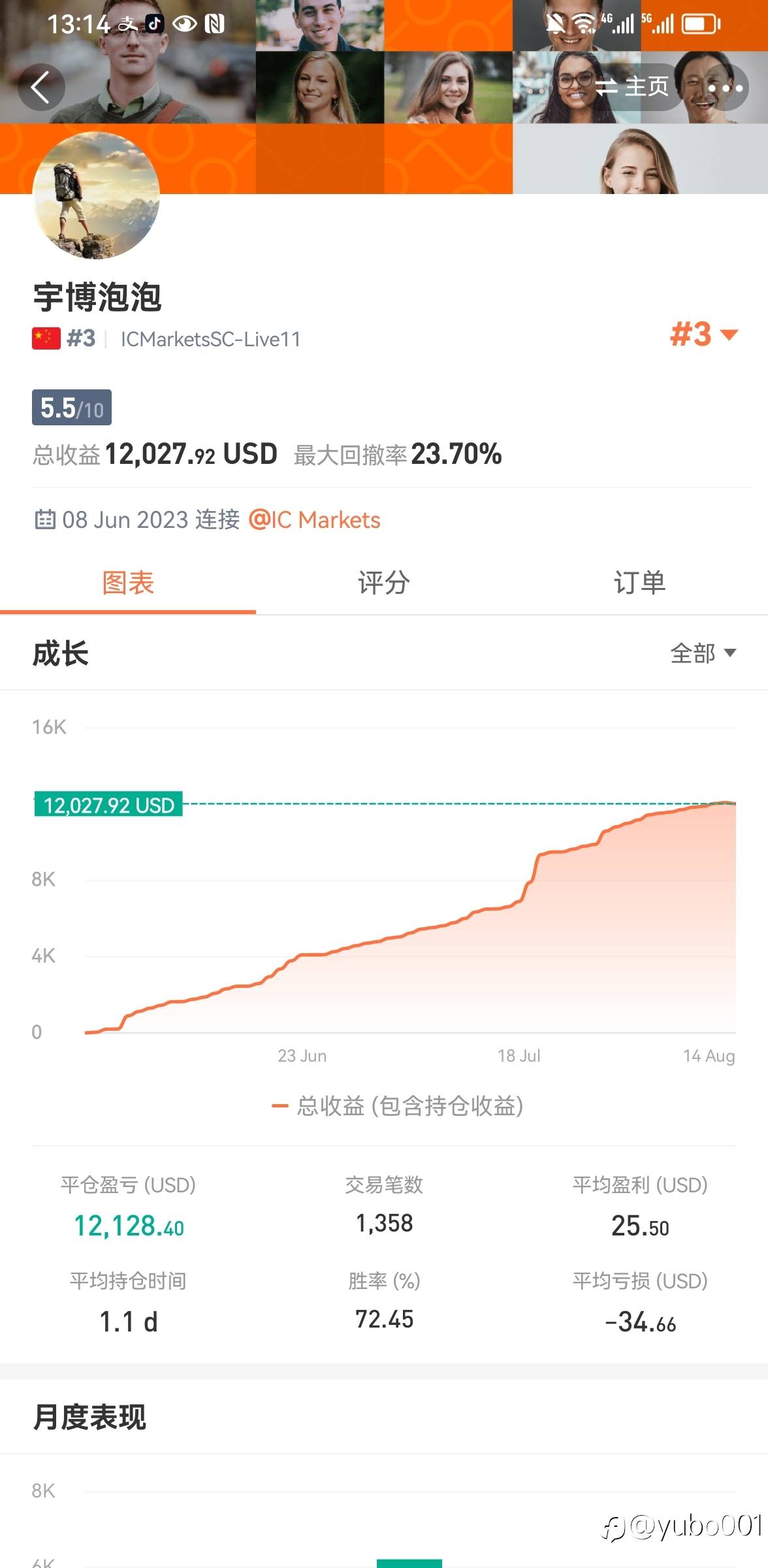The width and height of the screenshot is (768, 1568).
Task: Expand the 全部 time range dropdown
Action: point(703,653)
